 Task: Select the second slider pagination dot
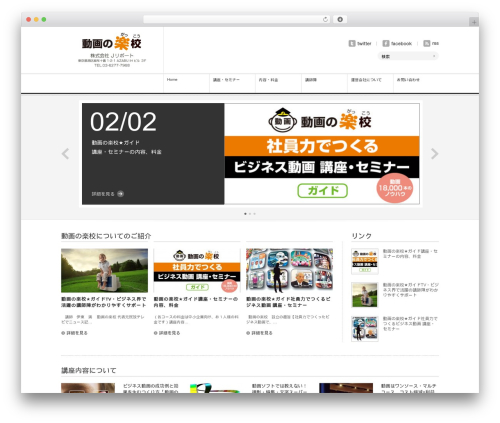click(x=250, y=214)
